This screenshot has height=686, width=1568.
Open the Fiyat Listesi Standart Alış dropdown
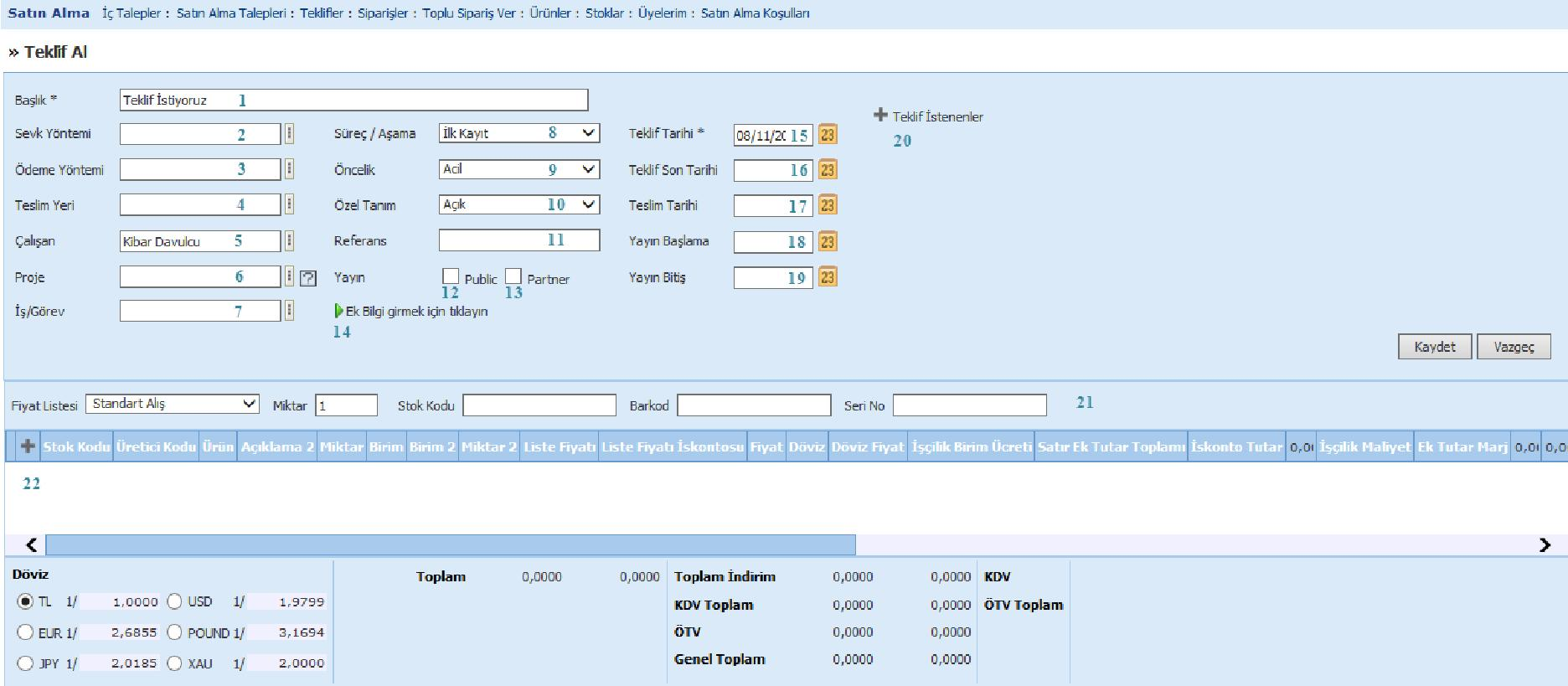[x=173, y=404]
